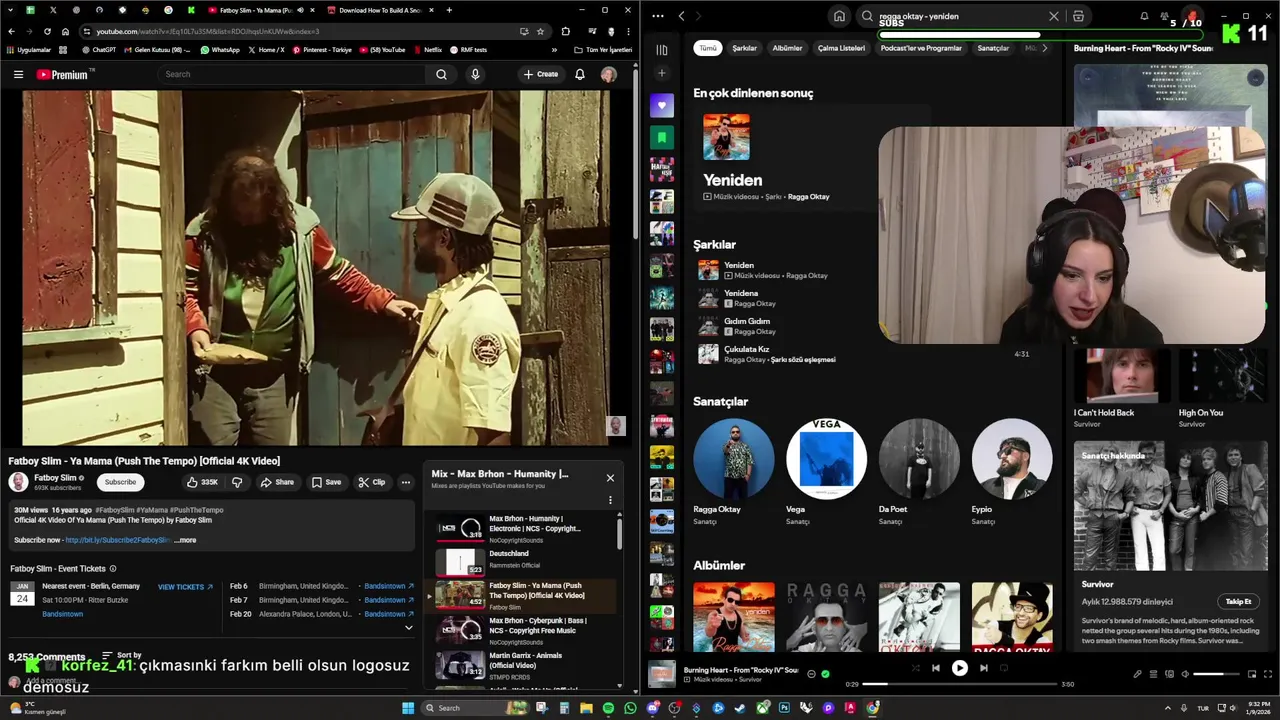The image size is (1280, 720).
Task: Close the Mix playlist panel
Action: (610, 478)
